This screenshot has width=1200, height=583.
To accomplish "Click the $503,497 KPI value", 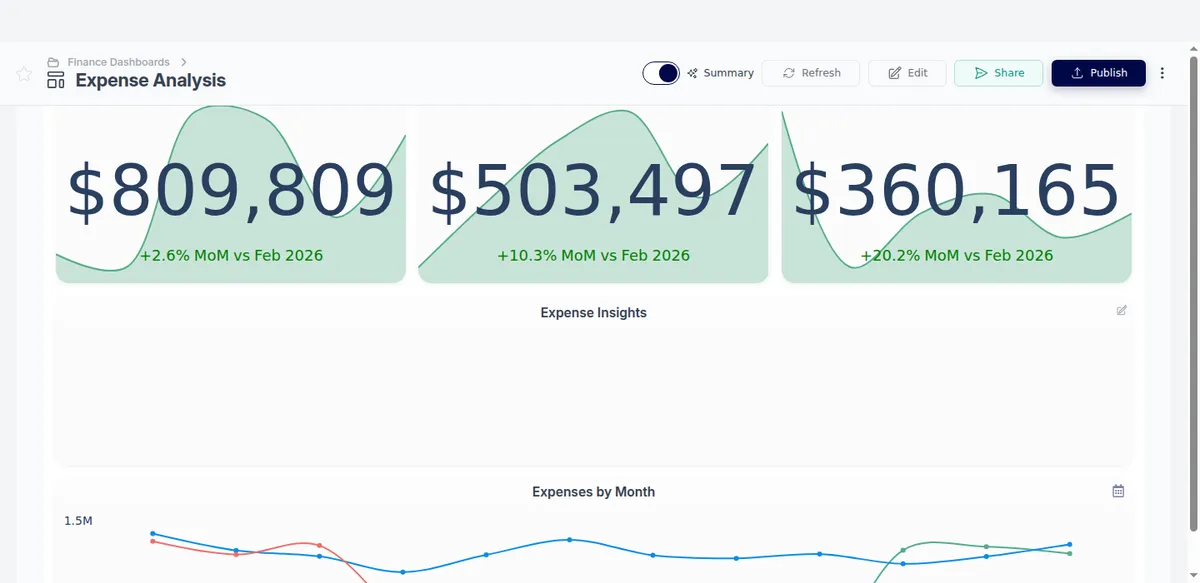I will click(593, 191).
